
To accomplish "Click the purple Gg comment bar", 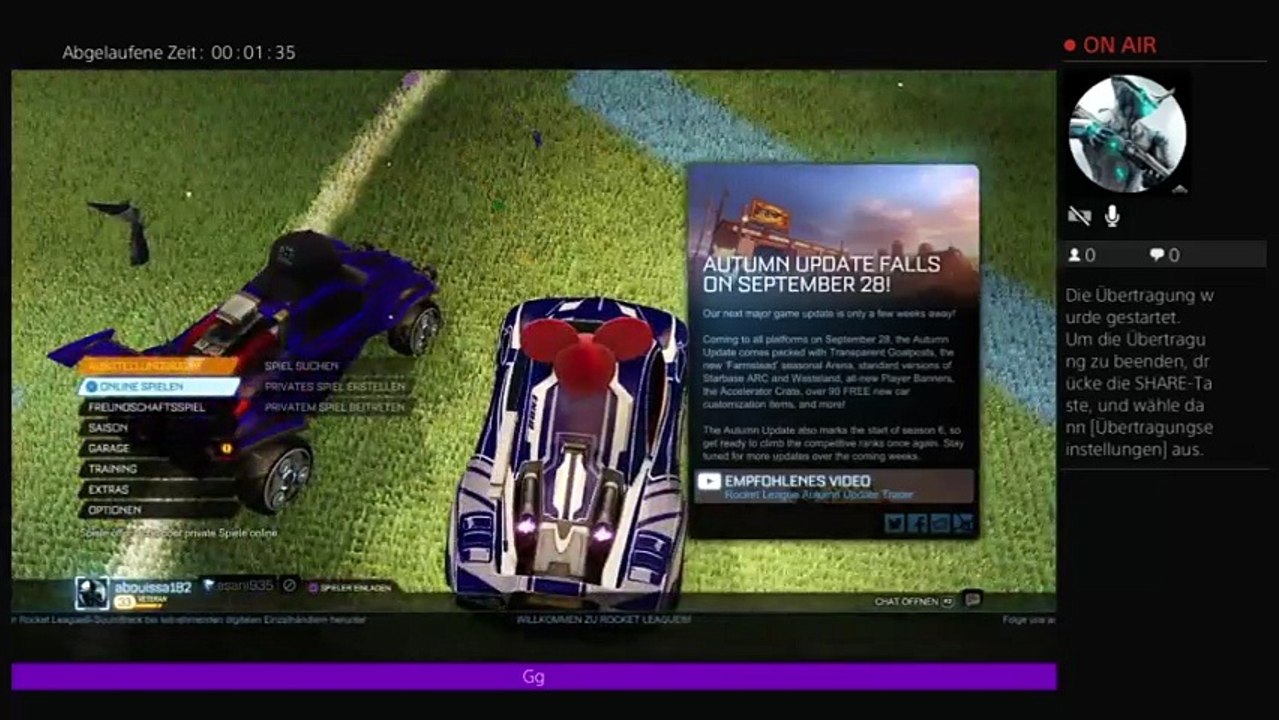I will tap(534, 677).
